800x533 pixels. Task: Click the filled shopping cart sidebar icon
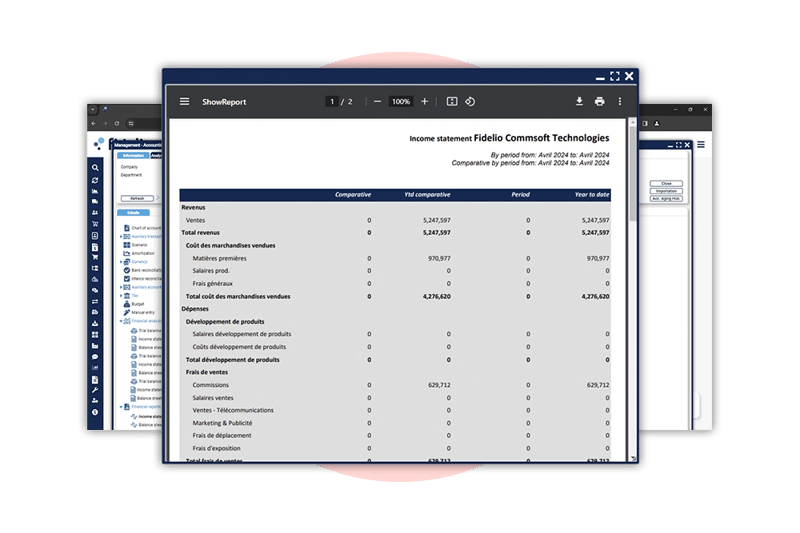pyautogui.click(x=95, y=257)
